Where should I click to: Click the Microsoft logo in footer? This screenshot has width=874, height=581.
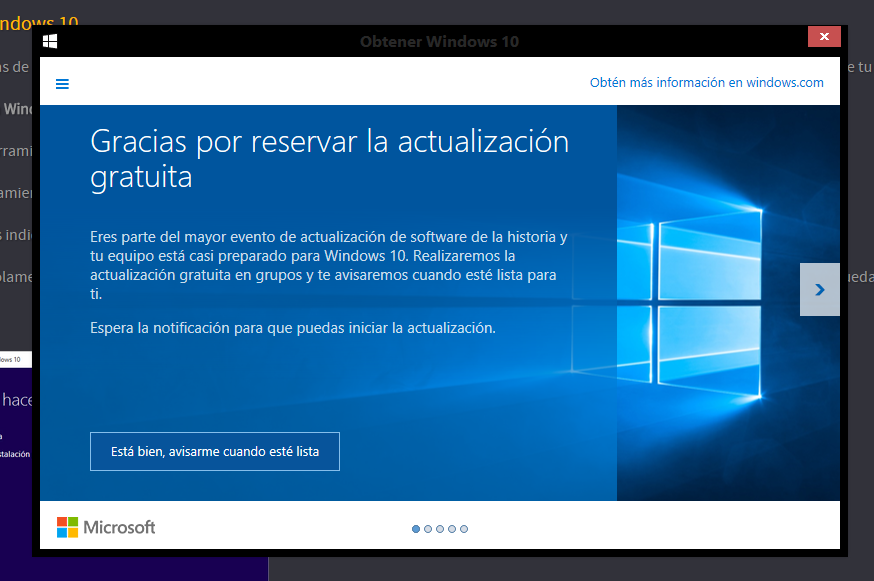click(106, 527)
